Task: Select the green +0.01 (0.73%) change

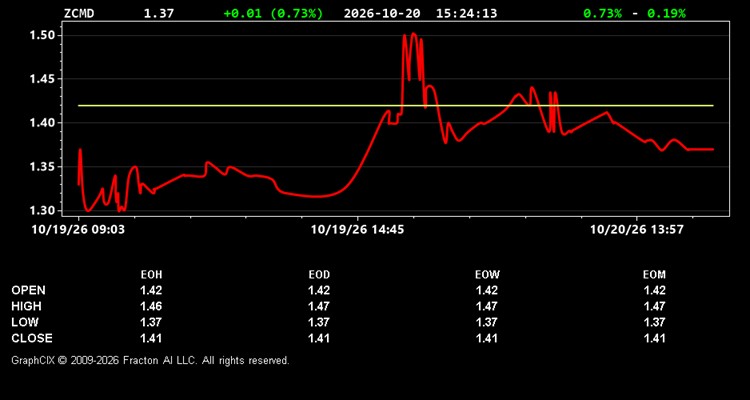Action: pos(273,13)
